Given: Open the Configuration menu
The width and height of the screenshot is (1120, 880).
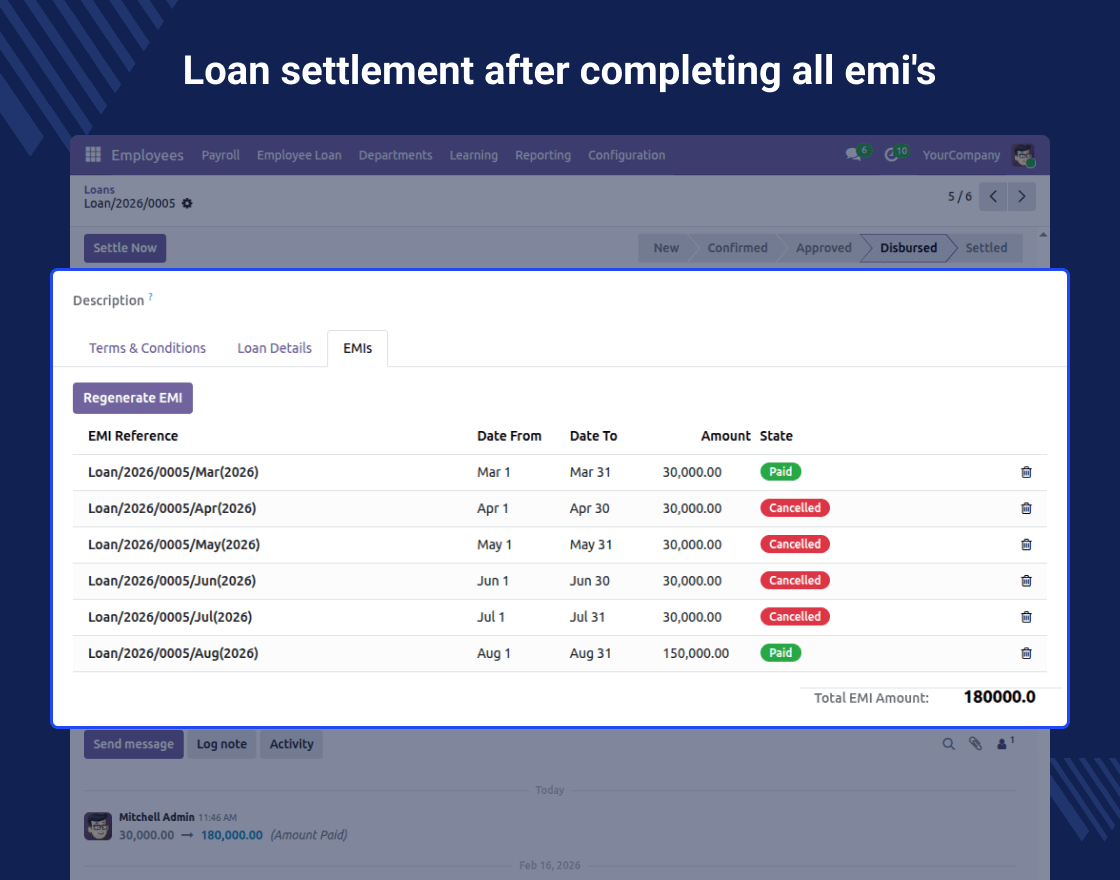Looking at the screenshot, I should (x=626, y=155).
